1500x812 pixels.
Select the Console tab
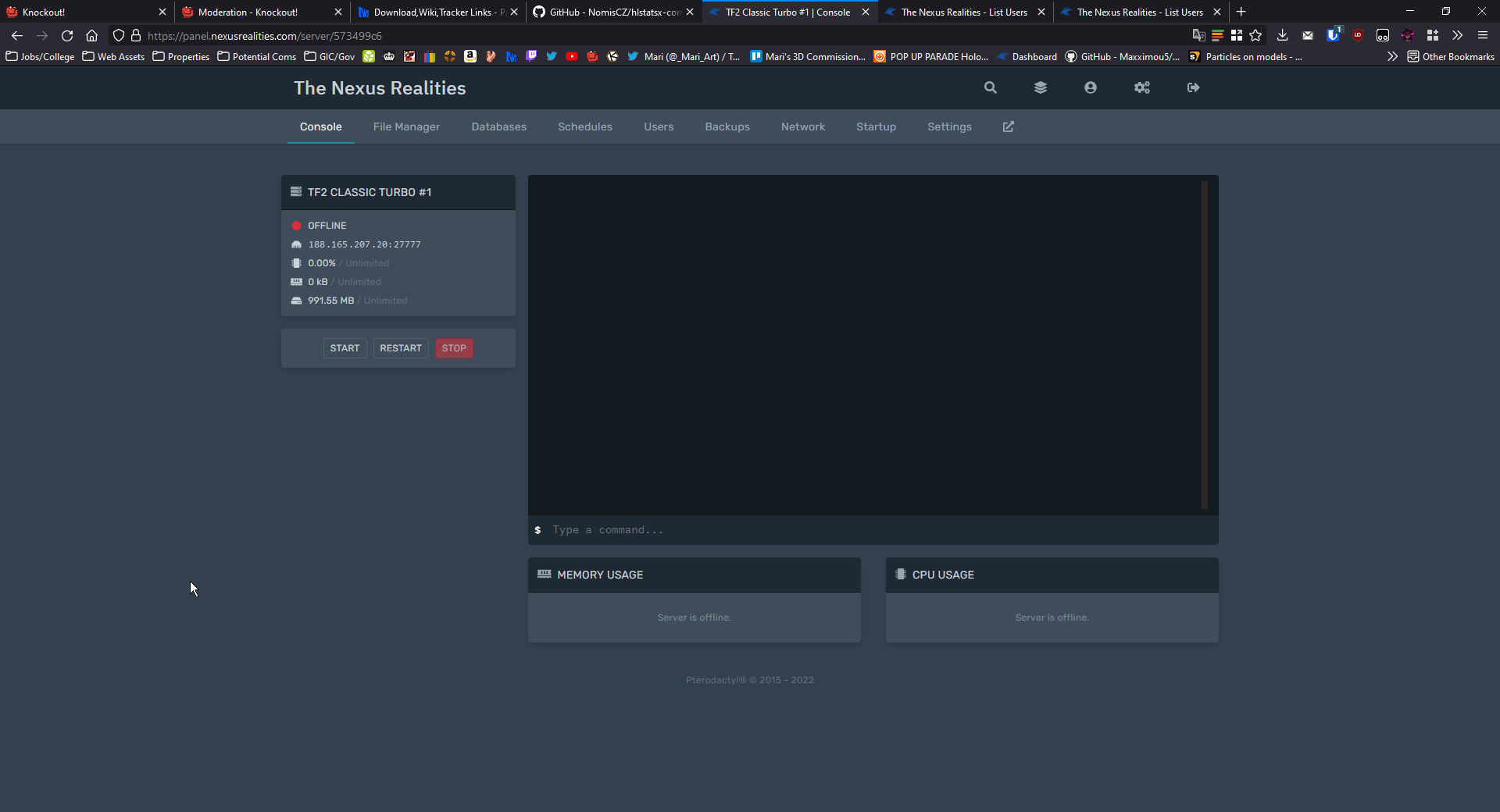click(x=321, y=126)
